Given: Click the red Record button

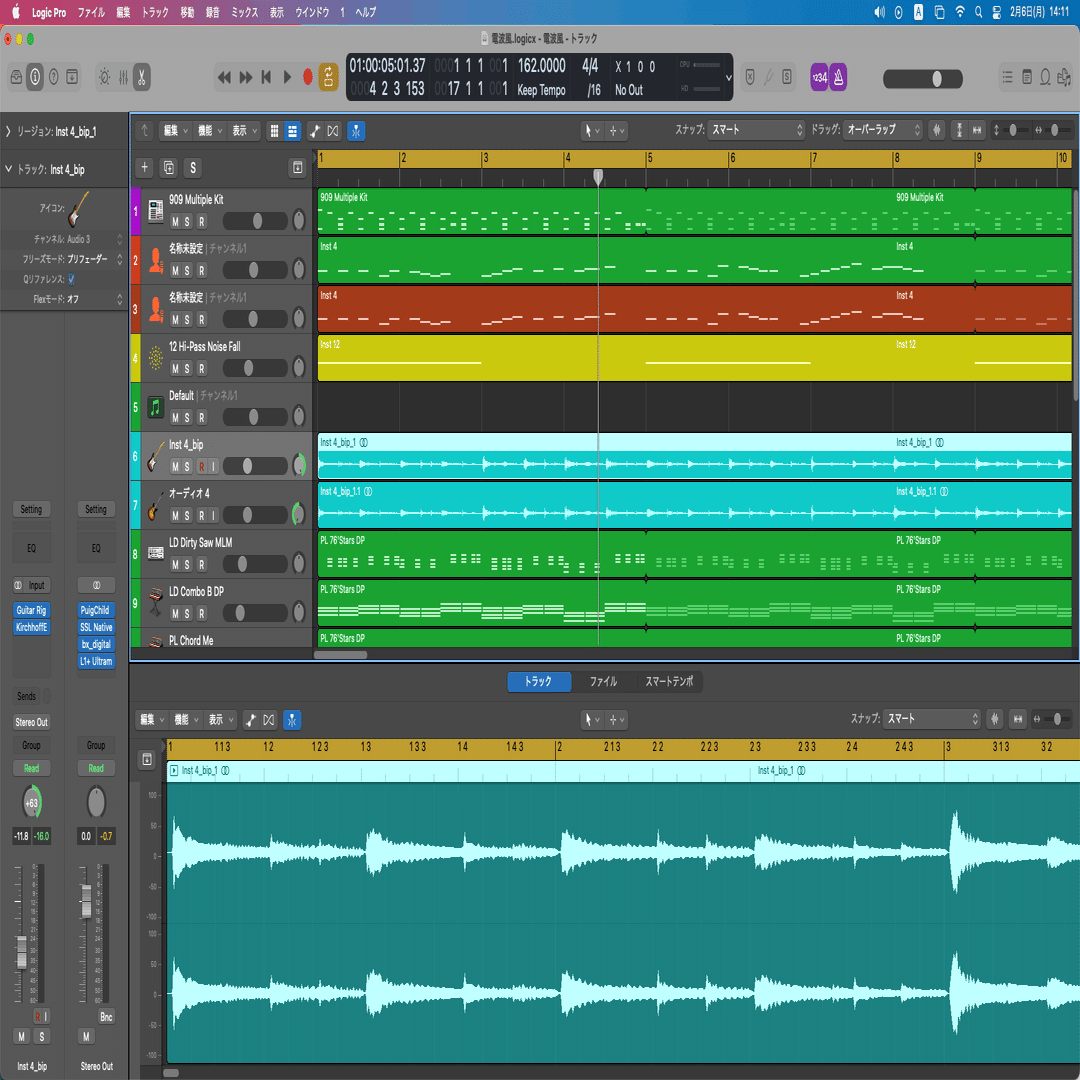Looking at the screenshot, I should (308, 77).
